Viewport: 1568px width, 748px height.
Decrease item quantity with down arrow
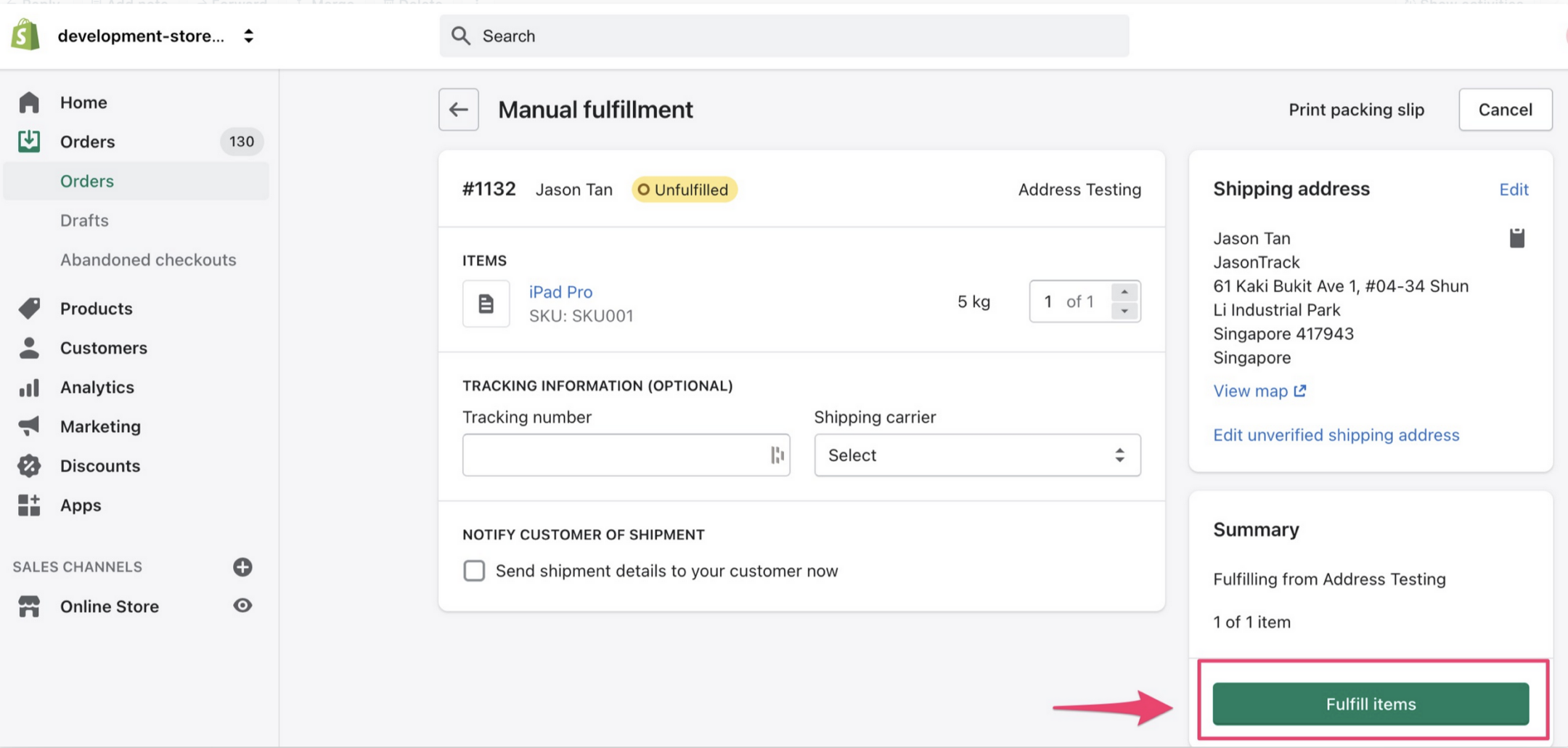pyautogui.click(x=1124, y=311)
